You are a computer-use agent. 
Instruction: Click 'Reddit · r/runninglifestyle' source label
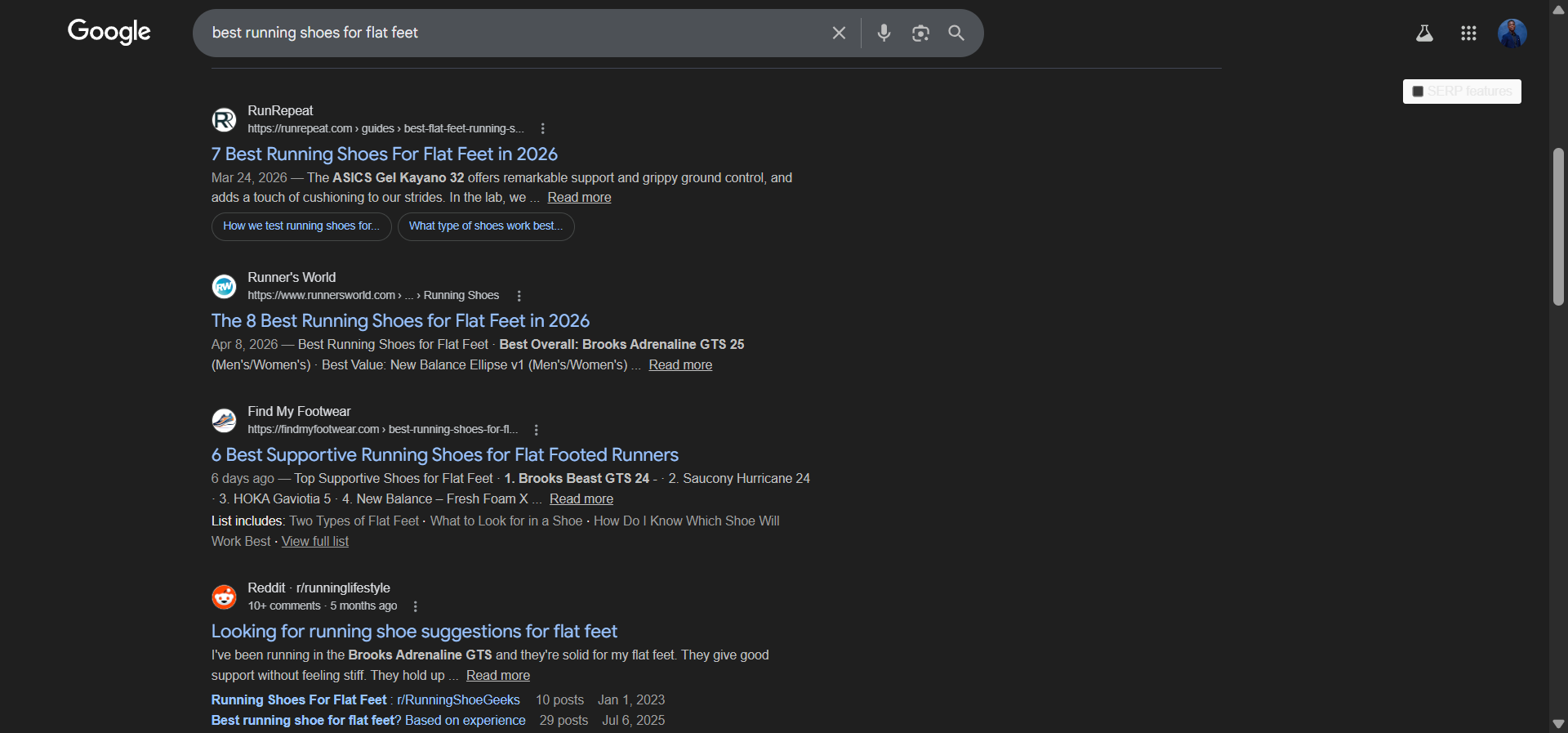(318, 588)
